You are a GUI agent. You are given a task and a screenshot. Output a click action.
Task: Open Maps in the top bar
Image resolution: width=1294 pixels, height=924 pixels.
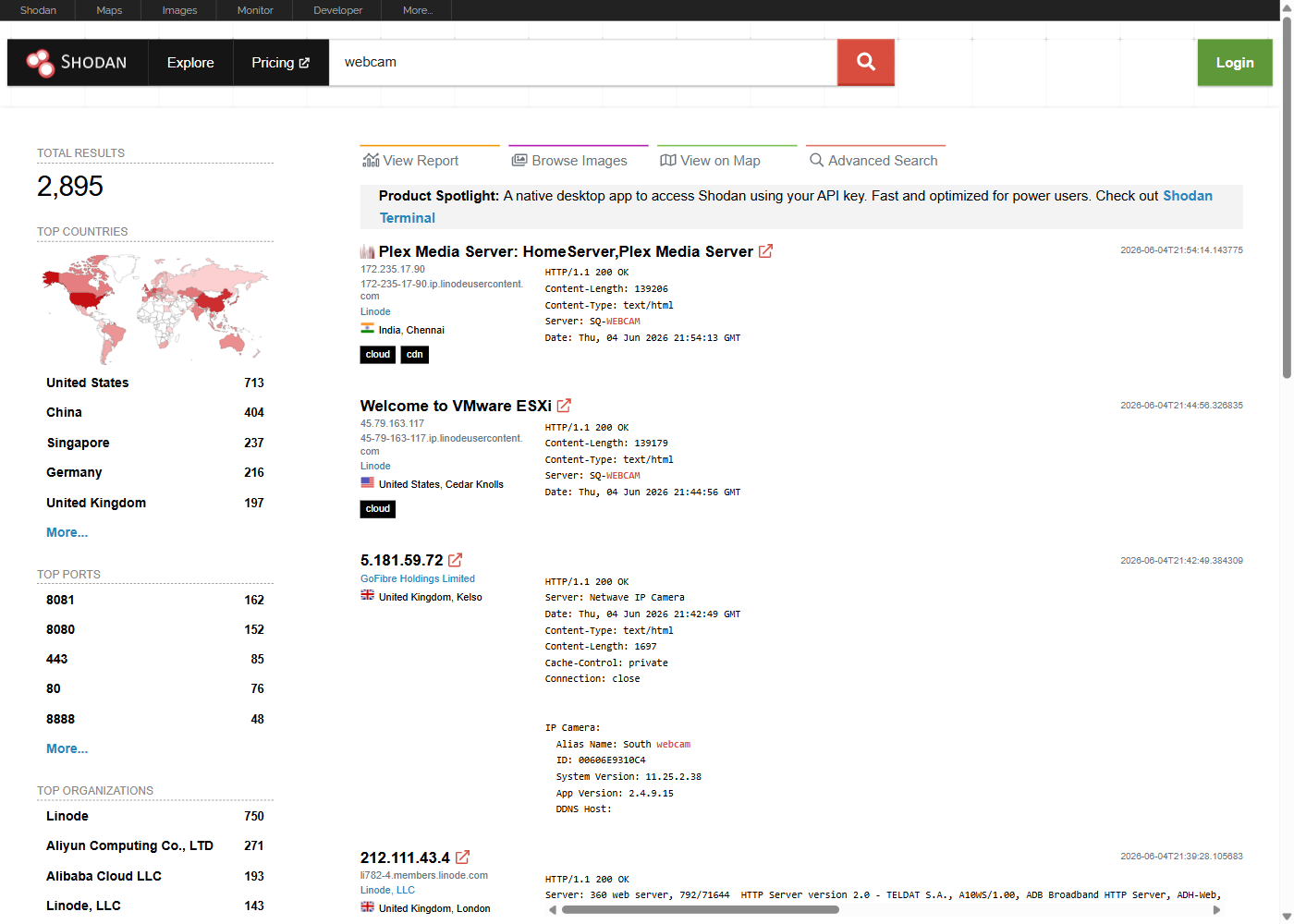point(109,10)
